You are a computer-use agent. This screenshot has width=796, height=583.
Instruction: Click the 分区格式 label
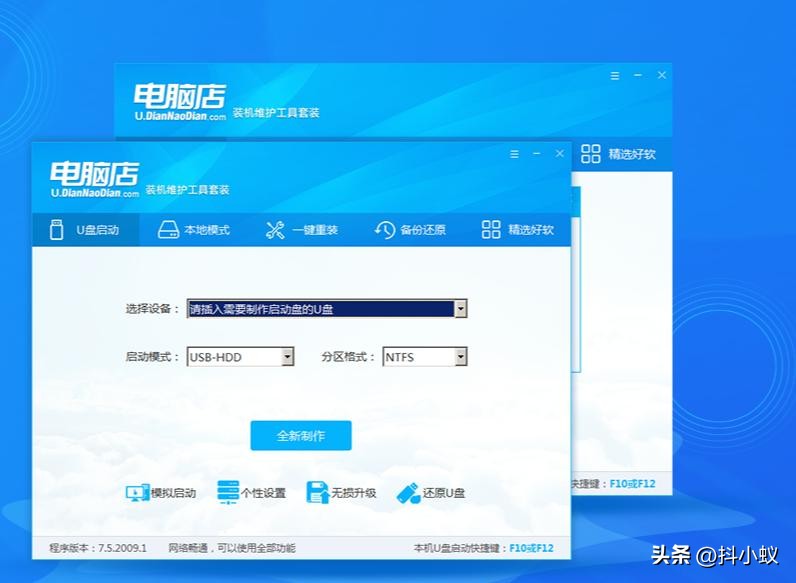(x=348, y=357)
